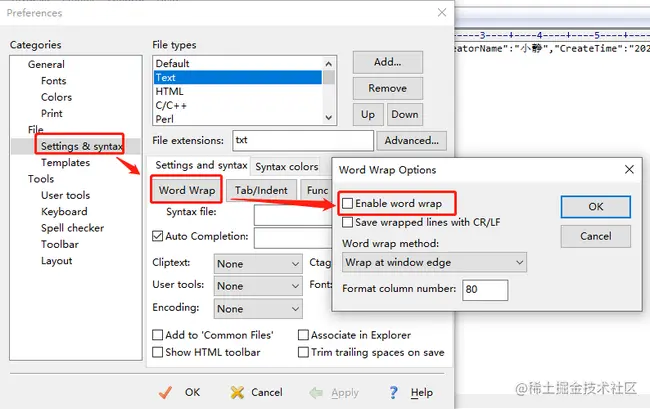This screenshot has height=409, width=650.
Task: Switch to Settings and syntax tab
Action: coord(201,165)
